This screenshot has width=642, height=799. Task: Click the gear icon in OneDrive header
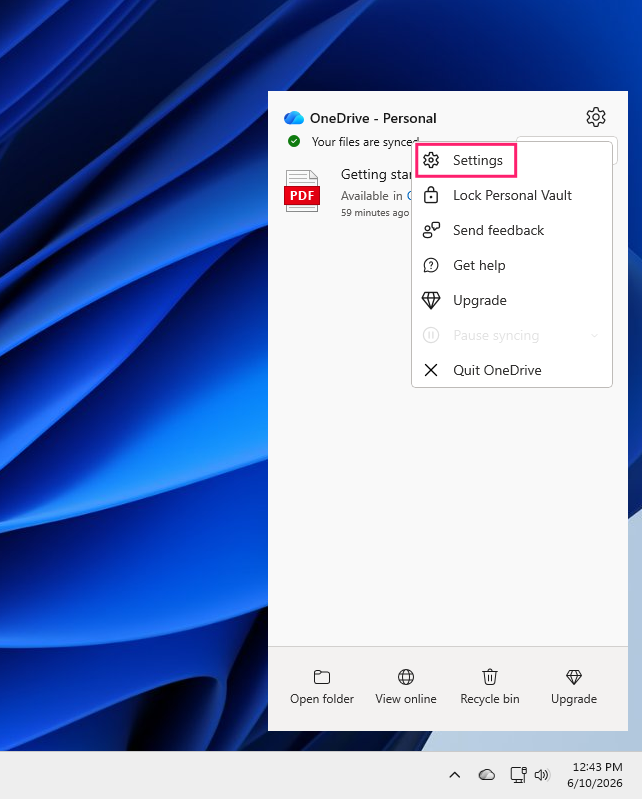pyautogui.click(x=596, y=117)
